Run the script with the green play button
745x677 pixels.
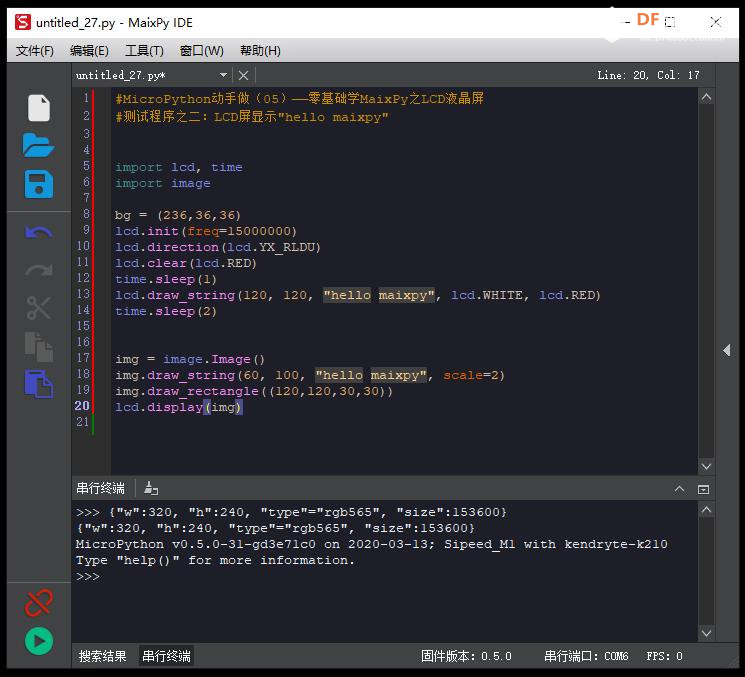tap(38, 641)
